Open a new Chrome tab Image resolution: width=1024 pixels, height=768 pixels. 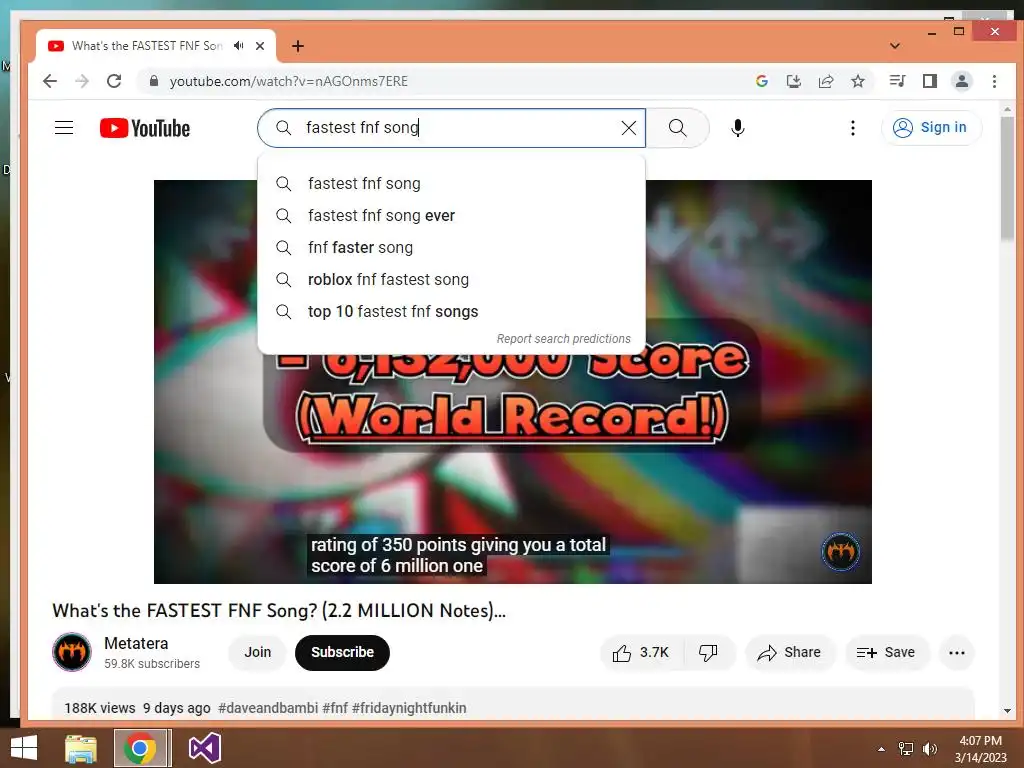(298, 46)
